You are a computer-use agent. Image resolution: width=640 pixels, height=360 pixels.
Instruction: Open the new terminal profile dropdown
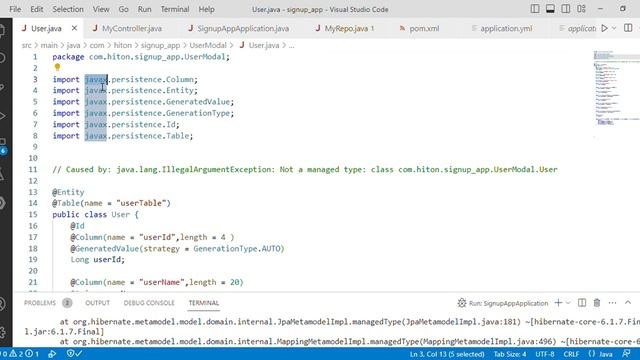click(568, 303)
